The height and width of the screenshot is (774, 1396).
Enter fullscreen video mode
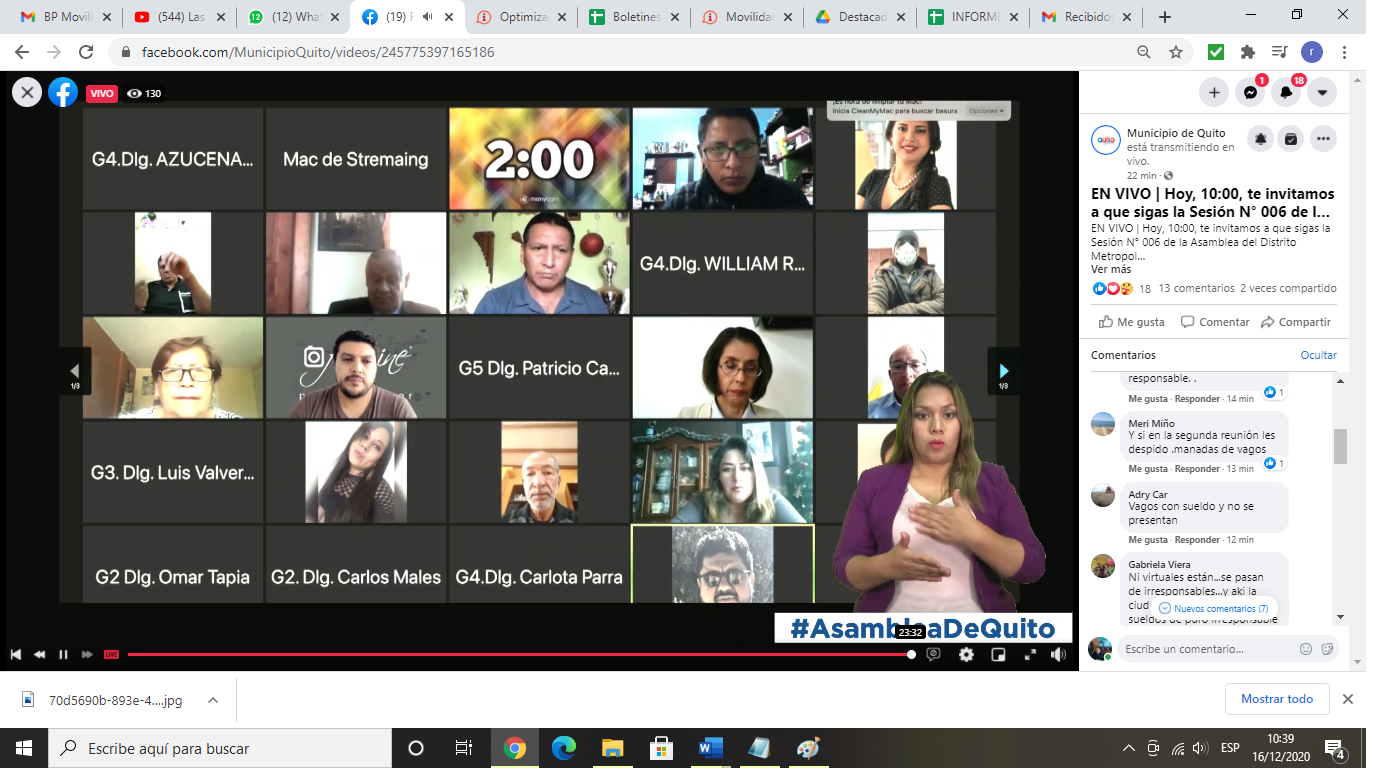(1029, 654)
